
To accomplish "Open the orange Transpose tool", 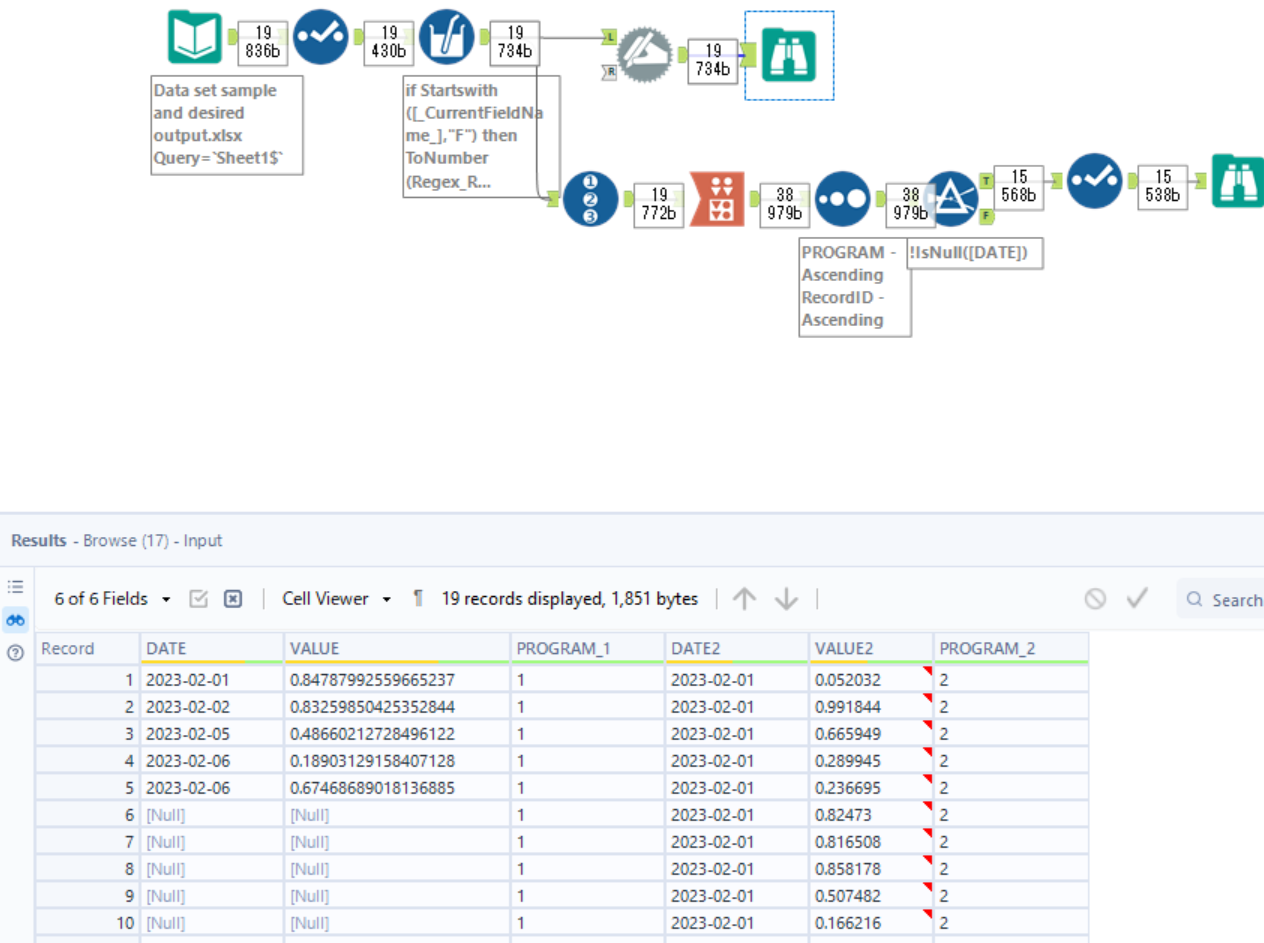I will (718, 199).
